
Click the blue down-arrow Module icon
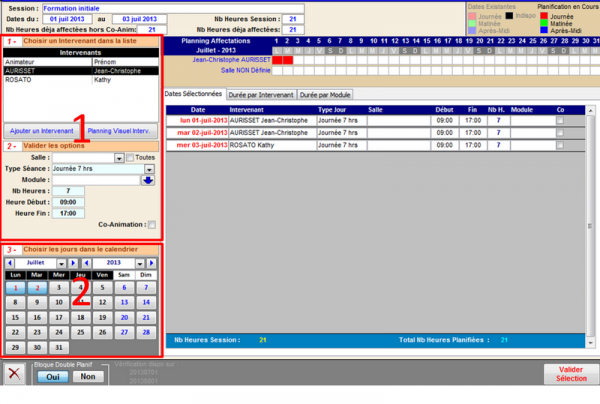[148, 180]
